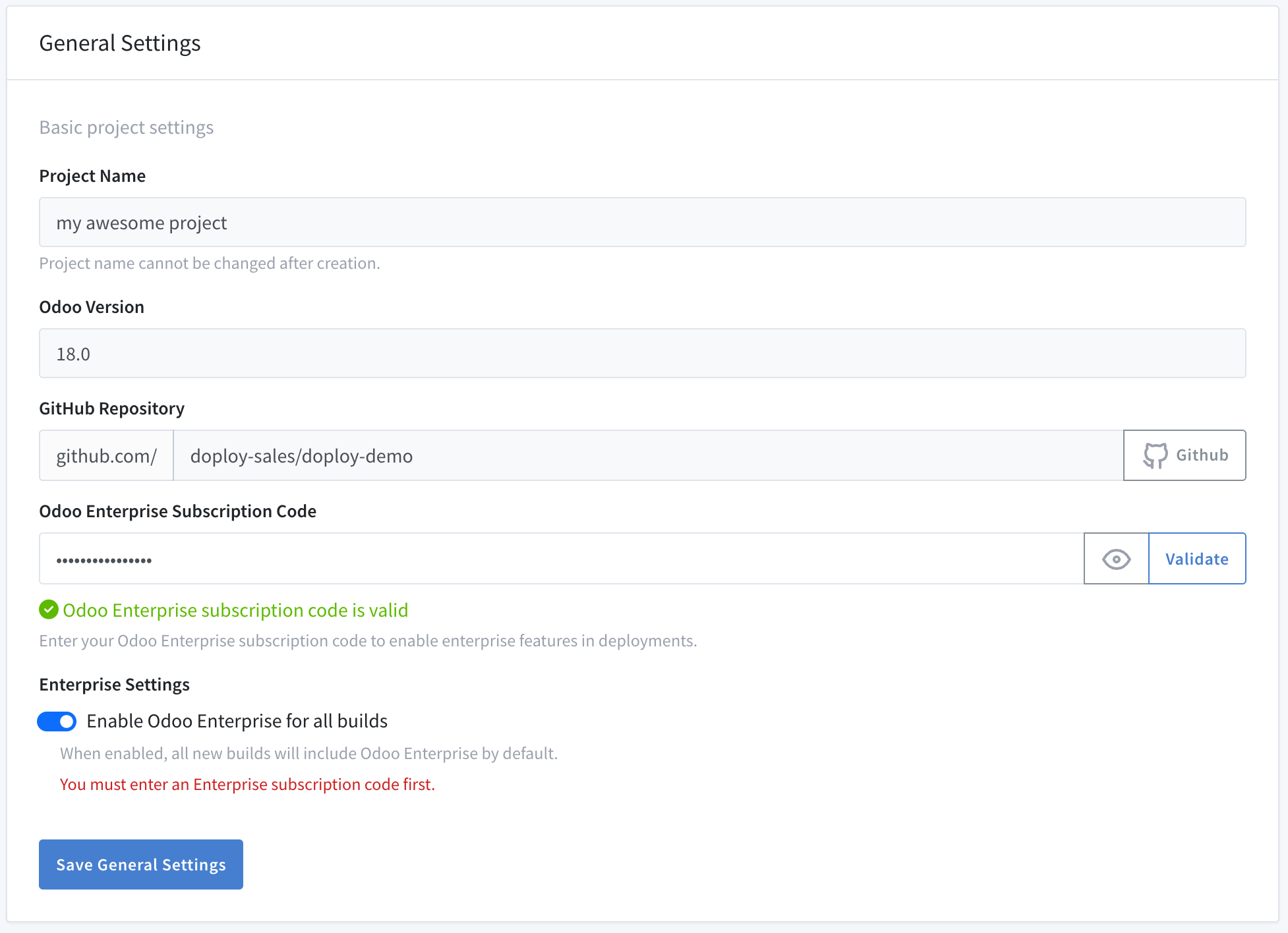Click the doploy-sales/doploy-demo repository field
1288x933 pixels.
pos(647,456)
